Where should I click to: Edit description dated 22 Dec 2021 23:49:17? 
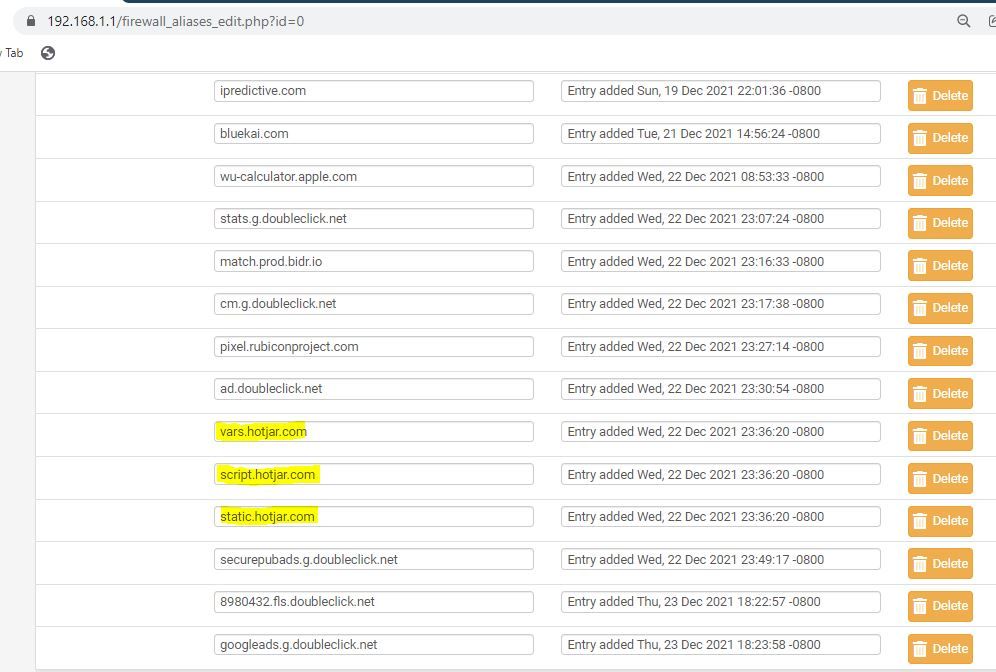pos(721,560)
